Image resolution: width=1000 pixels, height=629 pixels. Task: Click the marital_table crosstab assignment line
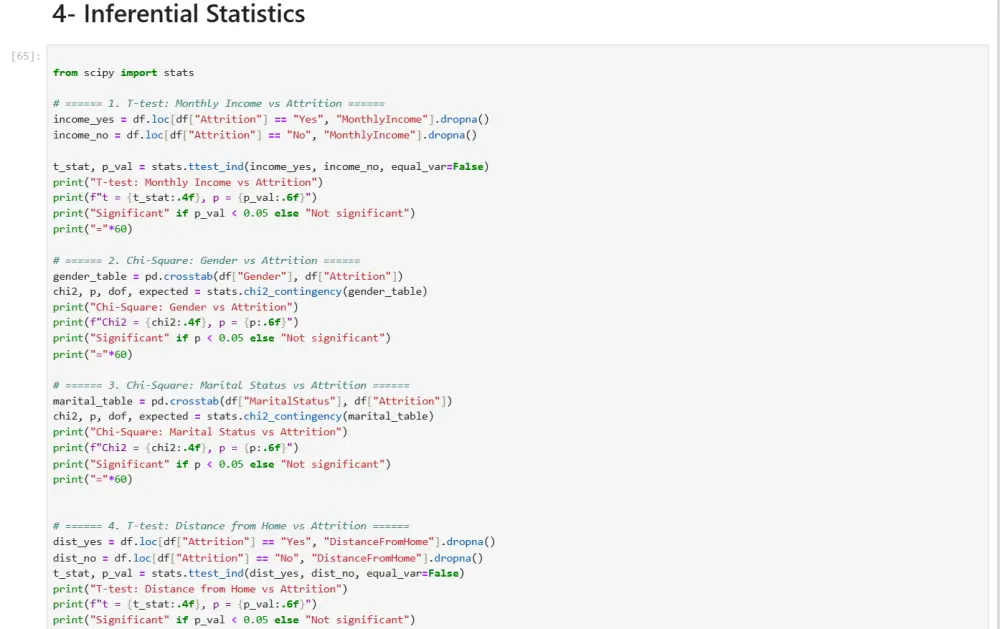tap(252, 401)
